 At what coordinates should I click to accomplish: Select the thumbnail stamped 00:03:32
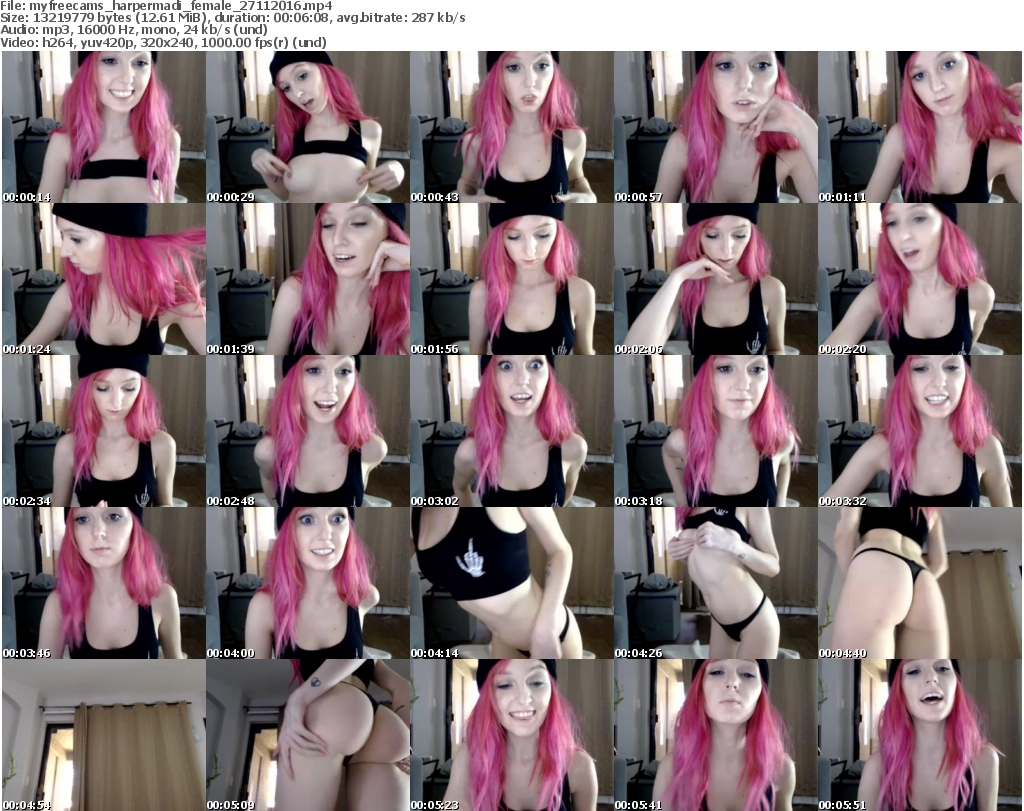tap(920, 431)
